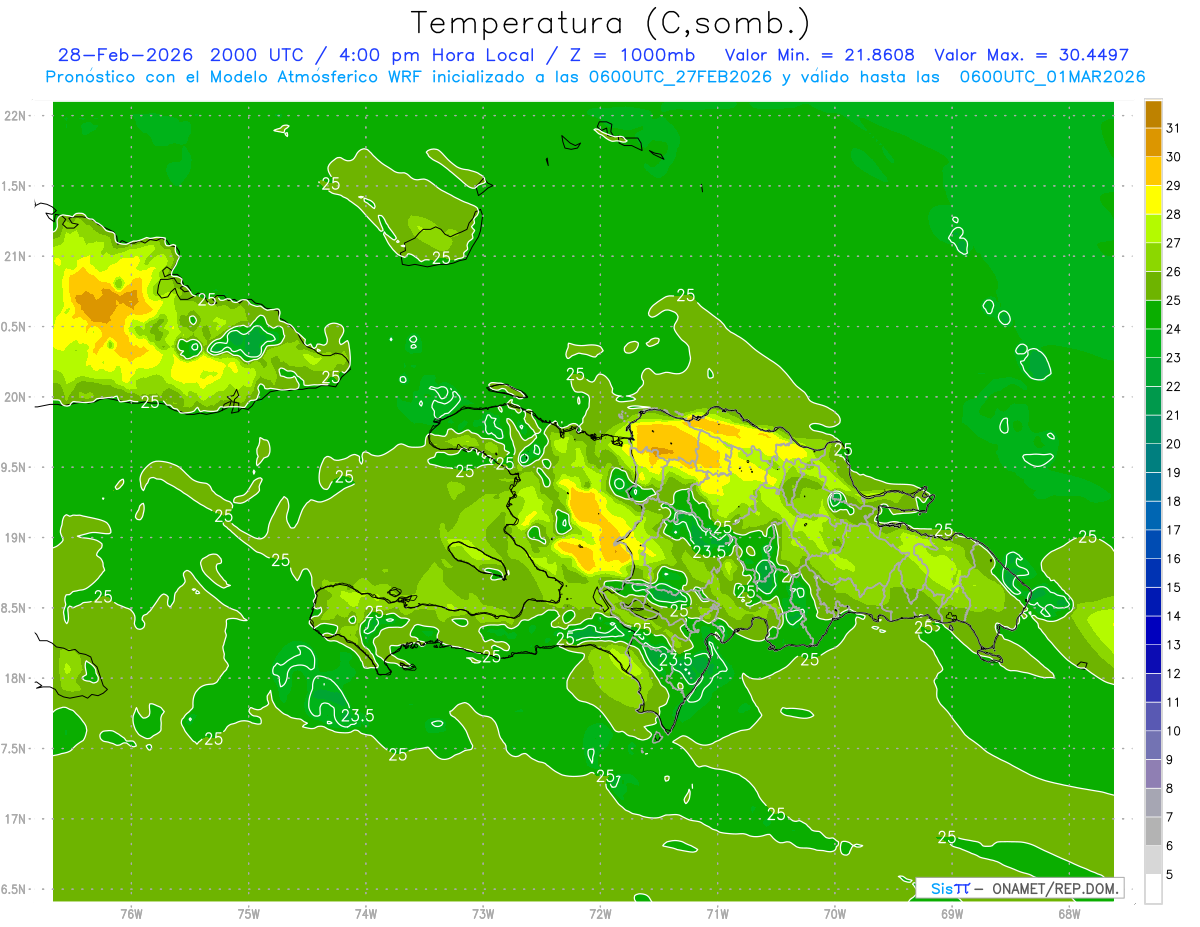
Task: Select the "Valor Max. = 30.4497" text
Action: [1031, 55]
